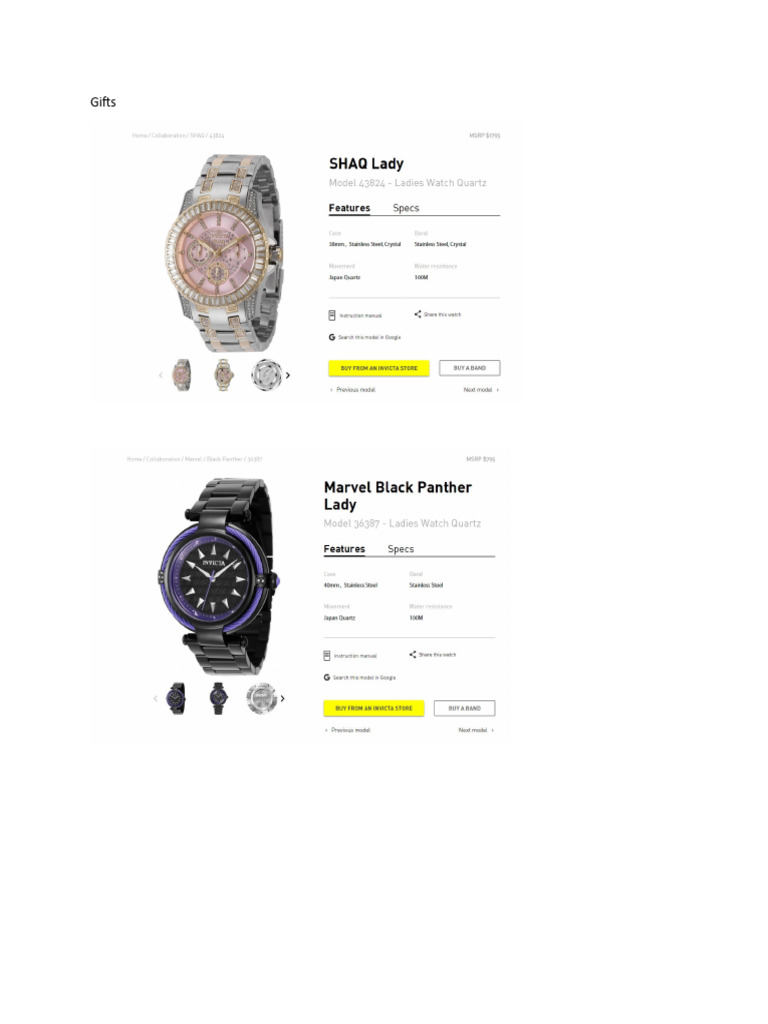Screen dimensions: 768x1024
Task: Advance SHAQ Lady thumbnails with right chevron
Action: point(288,375)
